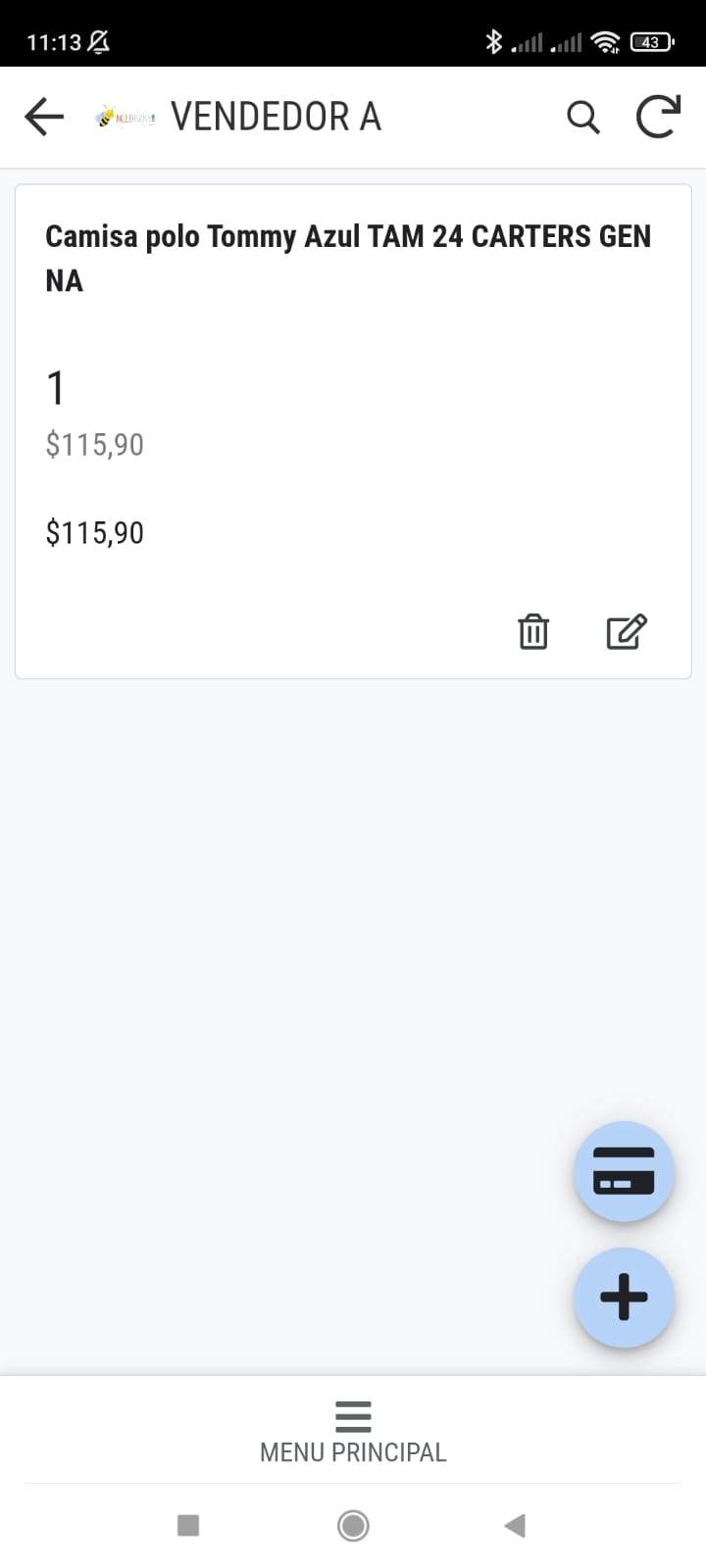Tap the gray unit price $115,90

point(95,445)
